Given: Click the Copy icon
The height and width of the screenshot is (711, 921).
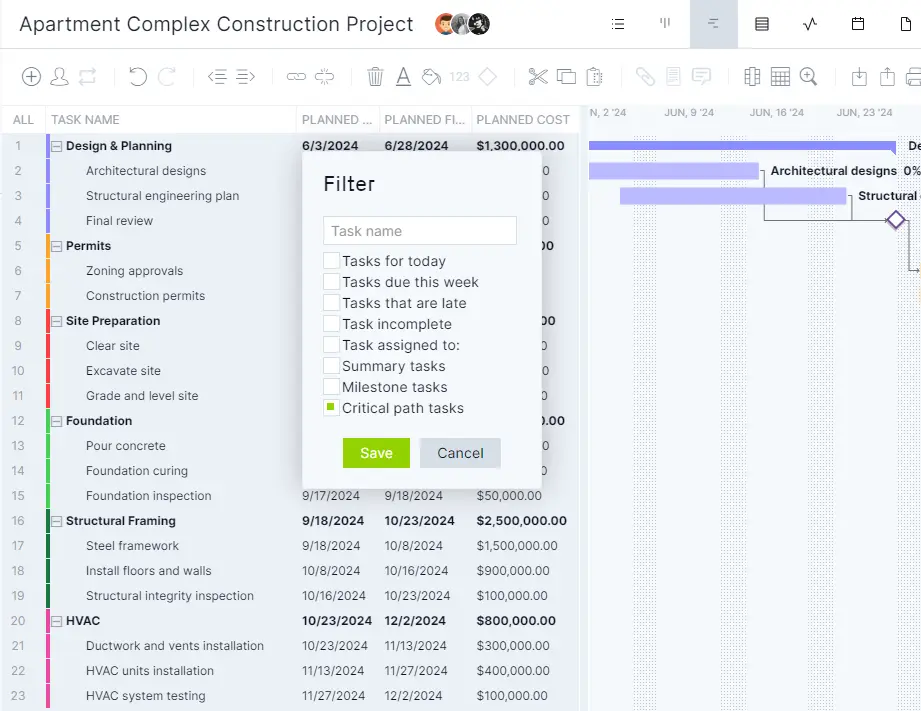Looking at the screenshot, I should coord(566,77).
